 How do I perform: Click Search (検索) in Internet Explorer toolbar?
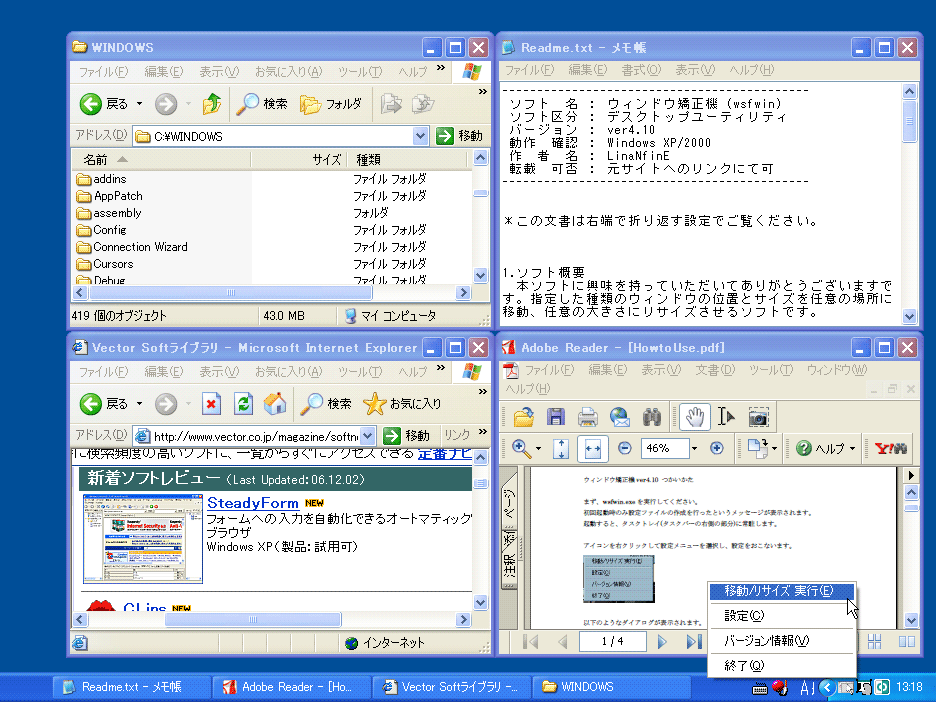(326, 404)
